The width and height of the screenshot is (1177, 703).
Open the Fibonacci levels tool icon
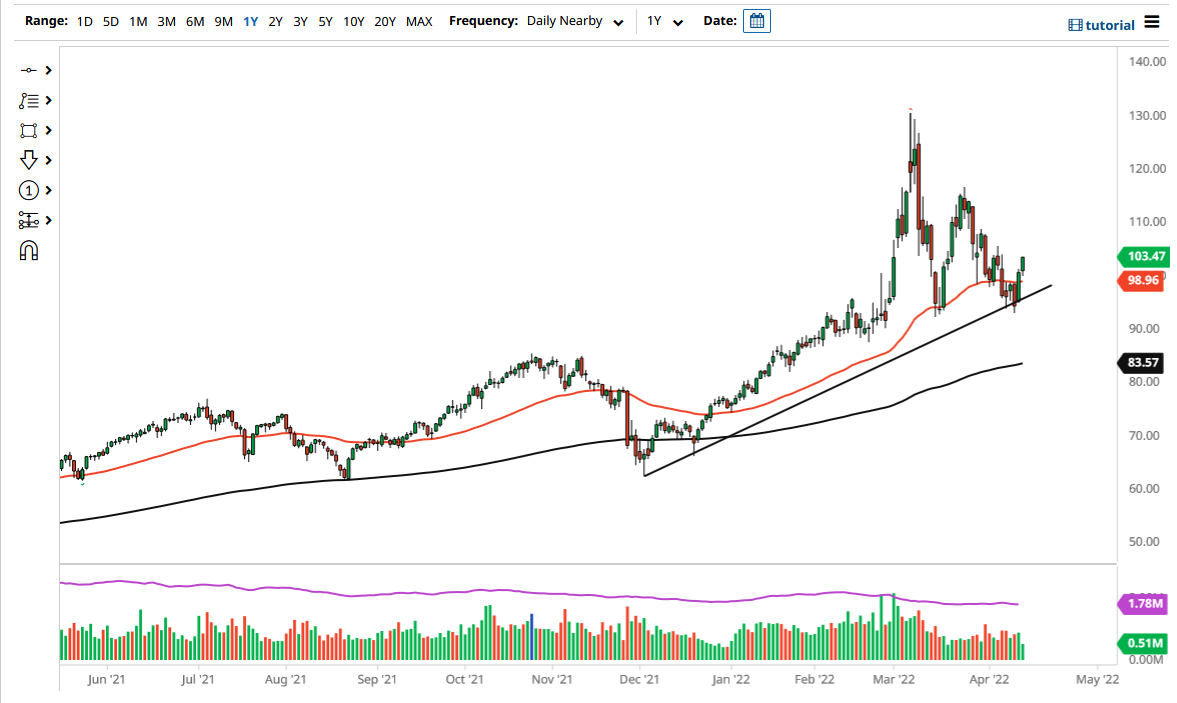[x=29, y=220]
